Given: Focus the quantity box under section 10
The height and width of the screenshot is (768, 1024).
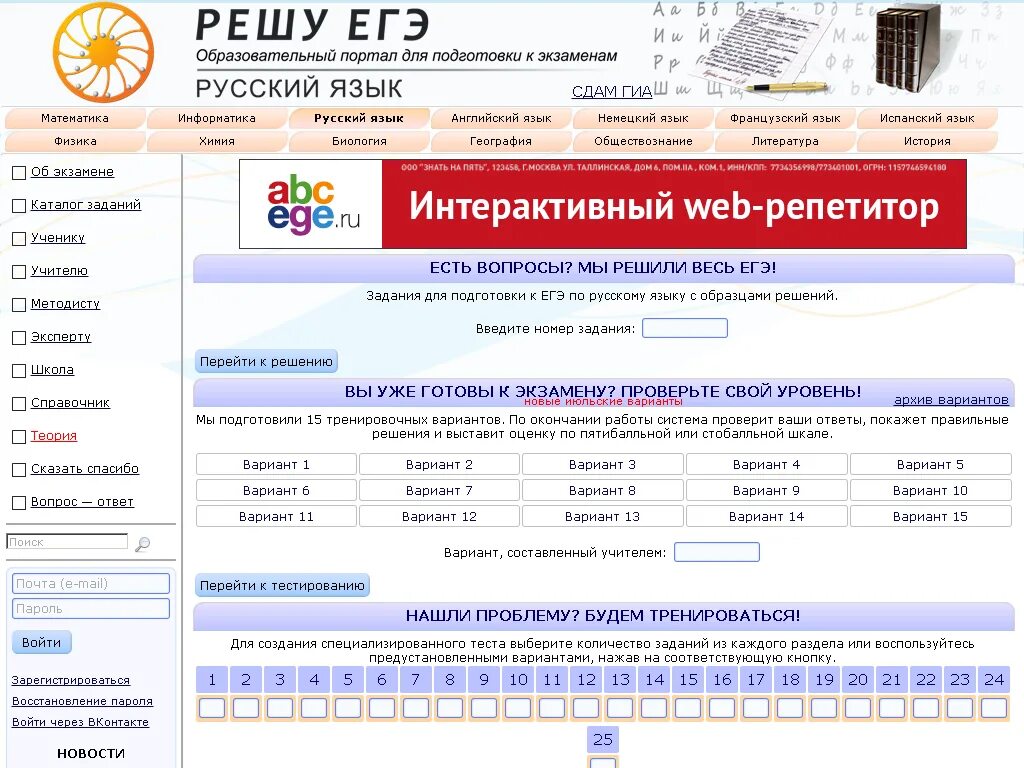Looking at the screenshot, I should pos(518,708).
